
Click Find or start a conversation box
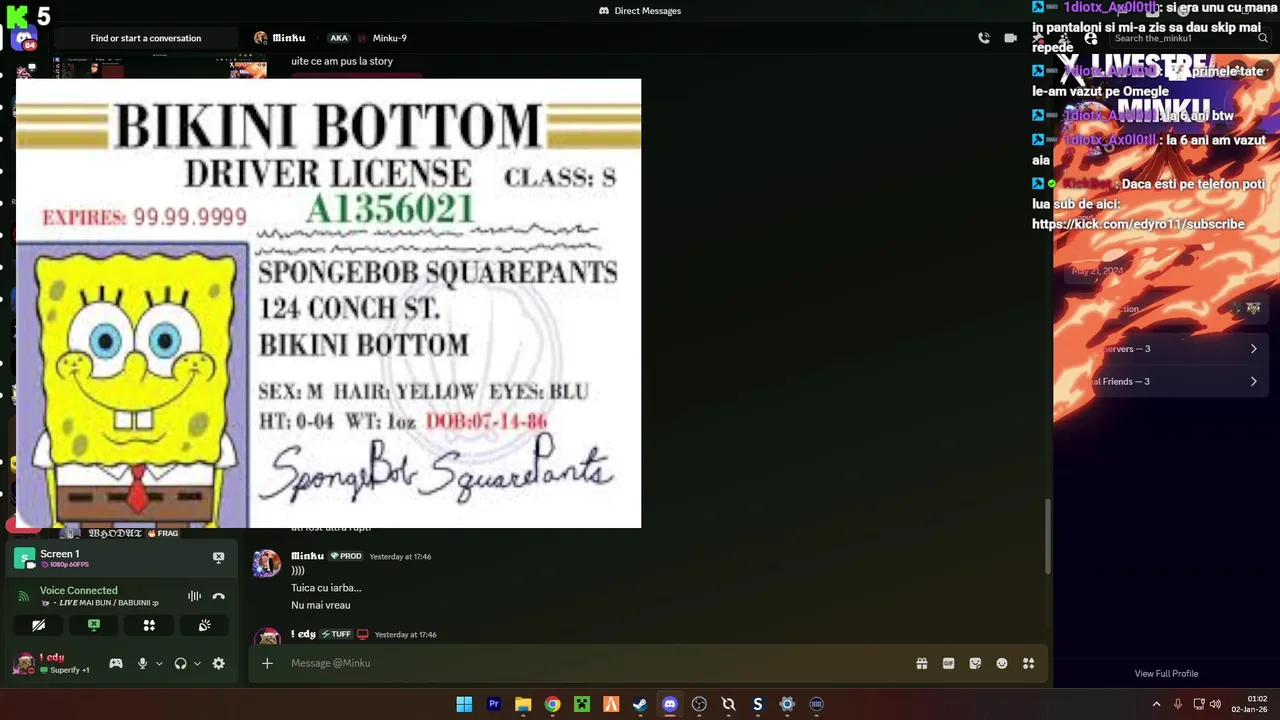(146, 38)
